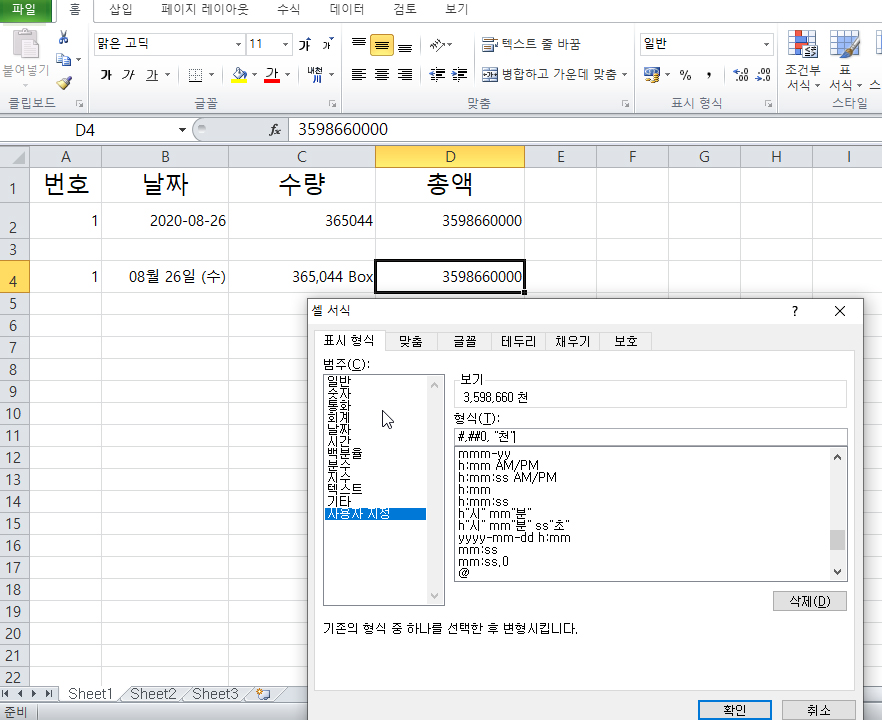The image size is (882, 720).
Task: Click the dialog help question mark
Action: coord(795,311)
